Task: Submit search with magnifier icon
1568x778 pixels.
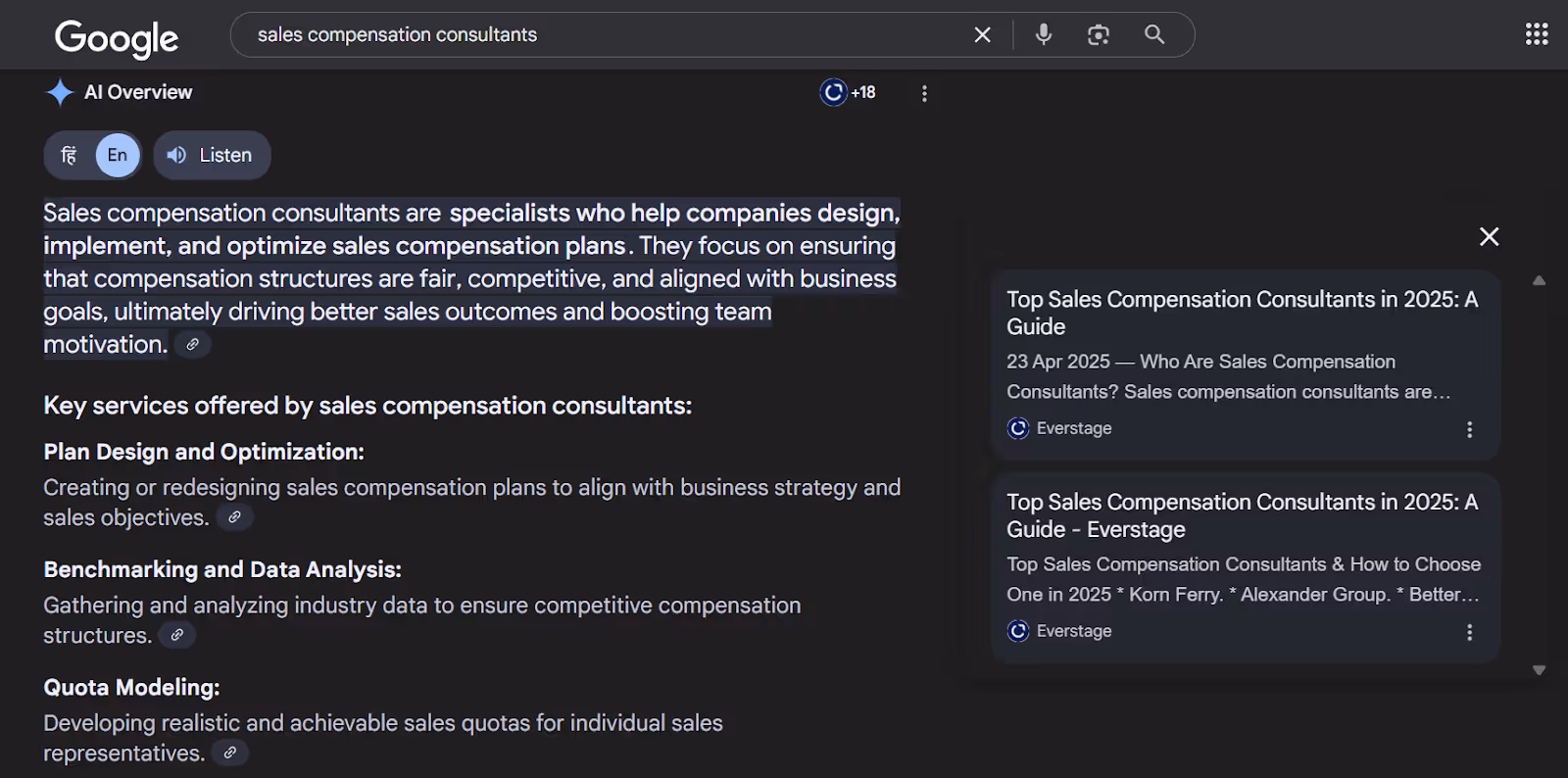Action: (1154, 34)
